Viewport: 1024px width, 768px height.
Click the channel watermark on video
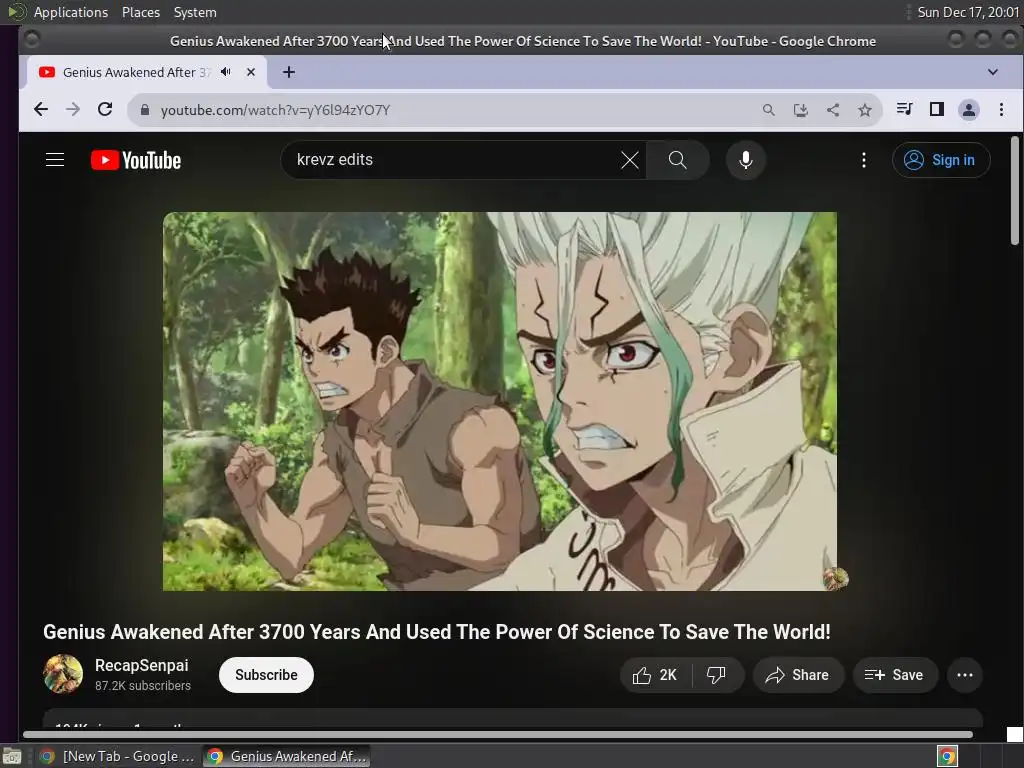pos(835,578)
